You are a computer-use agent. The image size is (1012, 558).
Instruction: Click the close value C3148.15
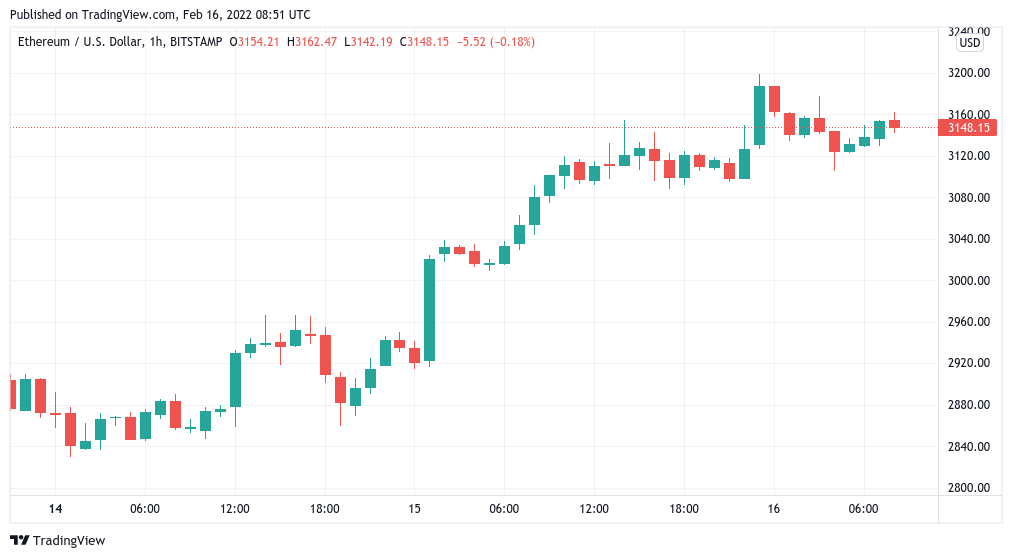coord(425,42)
